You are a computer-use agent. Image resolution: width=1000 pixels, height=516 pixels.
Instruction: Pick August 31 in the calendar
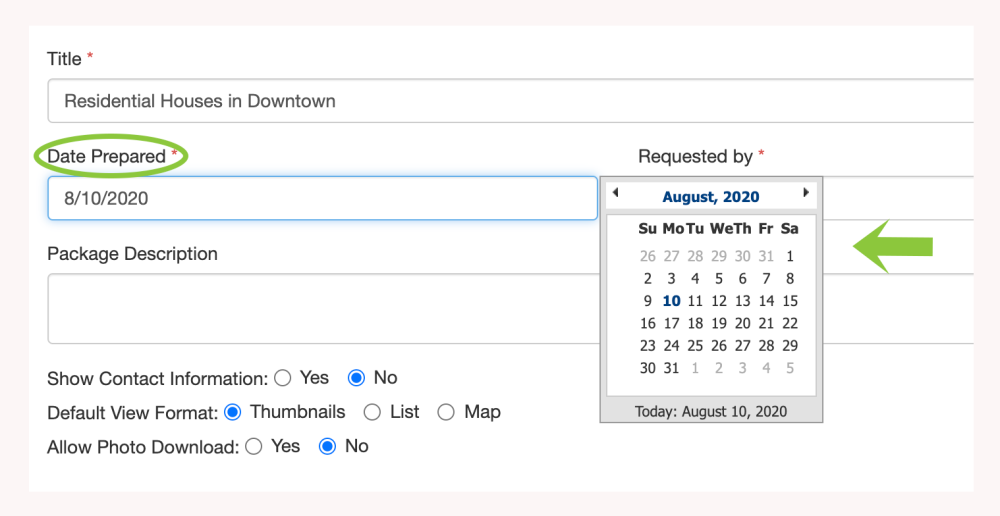671,368
